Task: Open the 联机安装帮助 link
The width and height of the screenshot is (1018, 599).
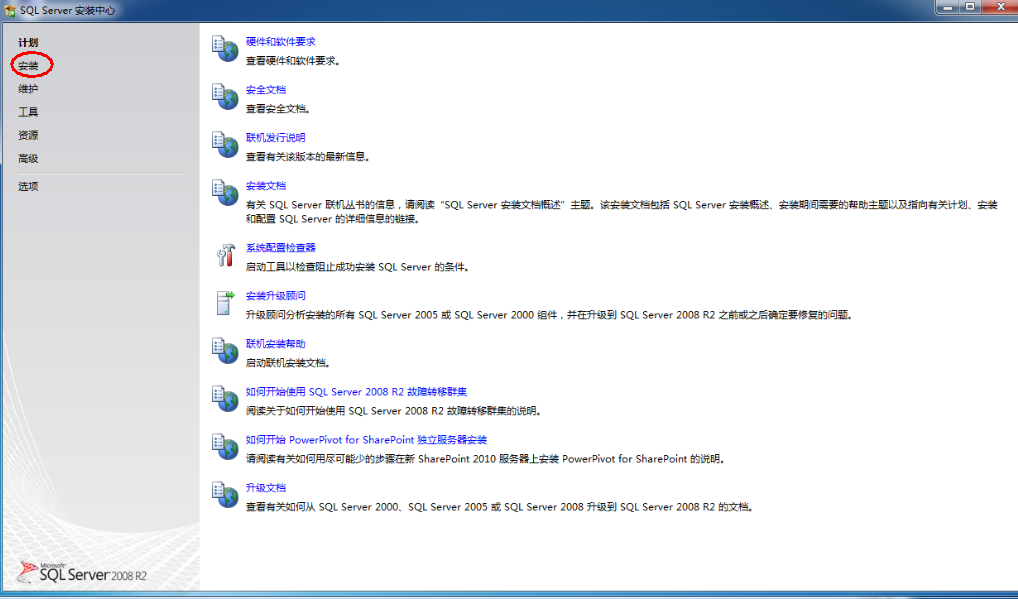Action: click(x=275, y=344)
